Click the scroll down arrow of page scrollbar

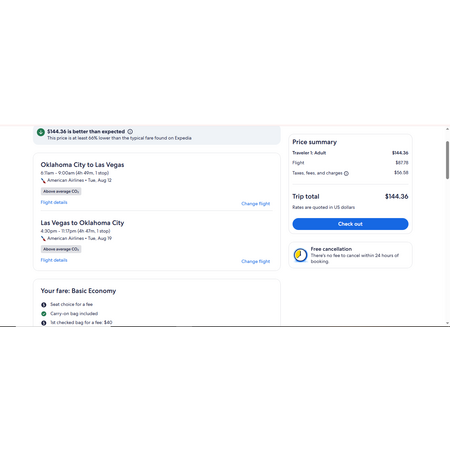447,323
